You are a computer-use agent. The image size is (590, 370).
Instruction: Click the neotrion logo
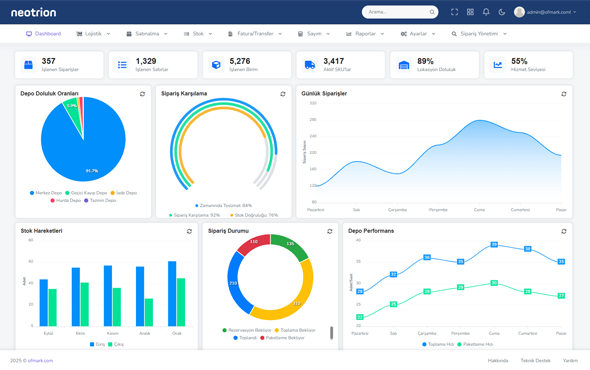tap(33, 12)
